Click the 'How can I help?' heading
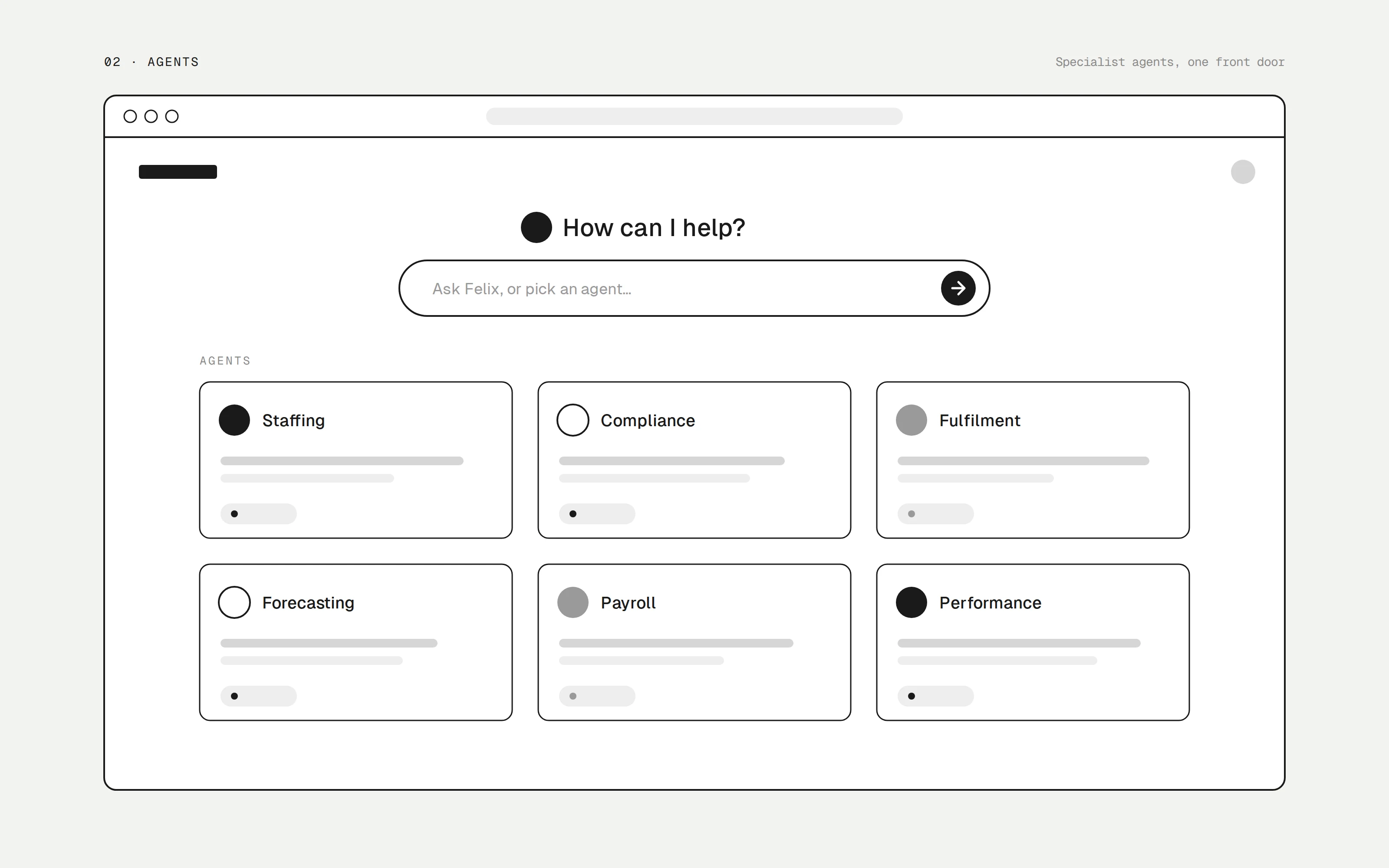Screen dimensions: 1389x868 [654, 228]
